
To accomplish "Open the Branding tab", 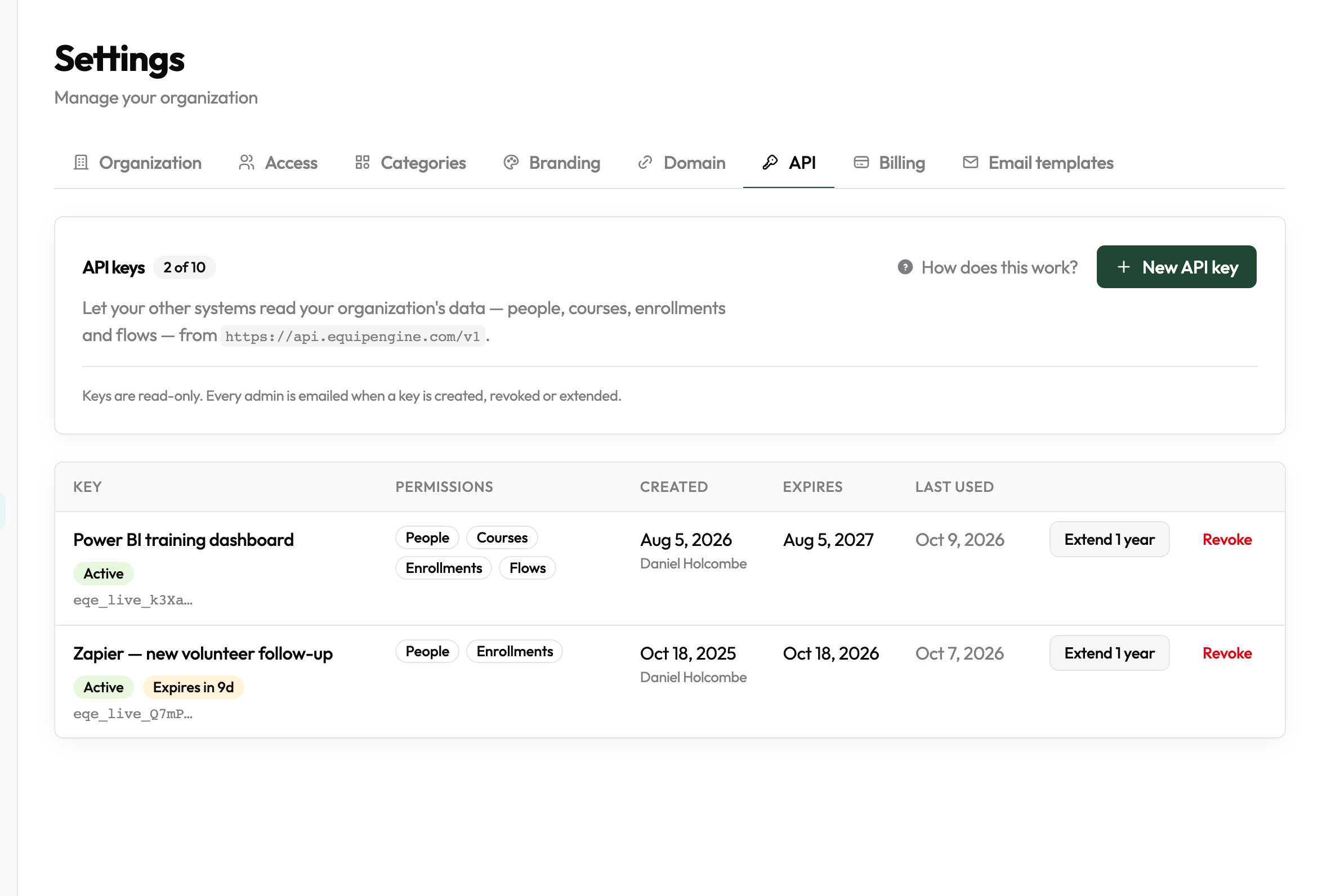I will (552, 163).
